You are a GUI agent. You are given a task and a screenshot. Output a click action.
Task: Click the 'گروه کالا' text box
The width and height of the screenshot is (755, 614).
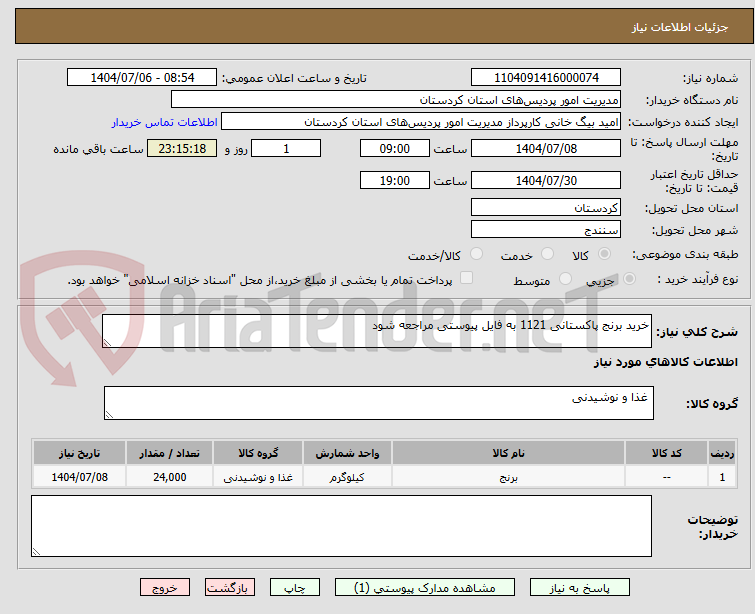point(378,403)
